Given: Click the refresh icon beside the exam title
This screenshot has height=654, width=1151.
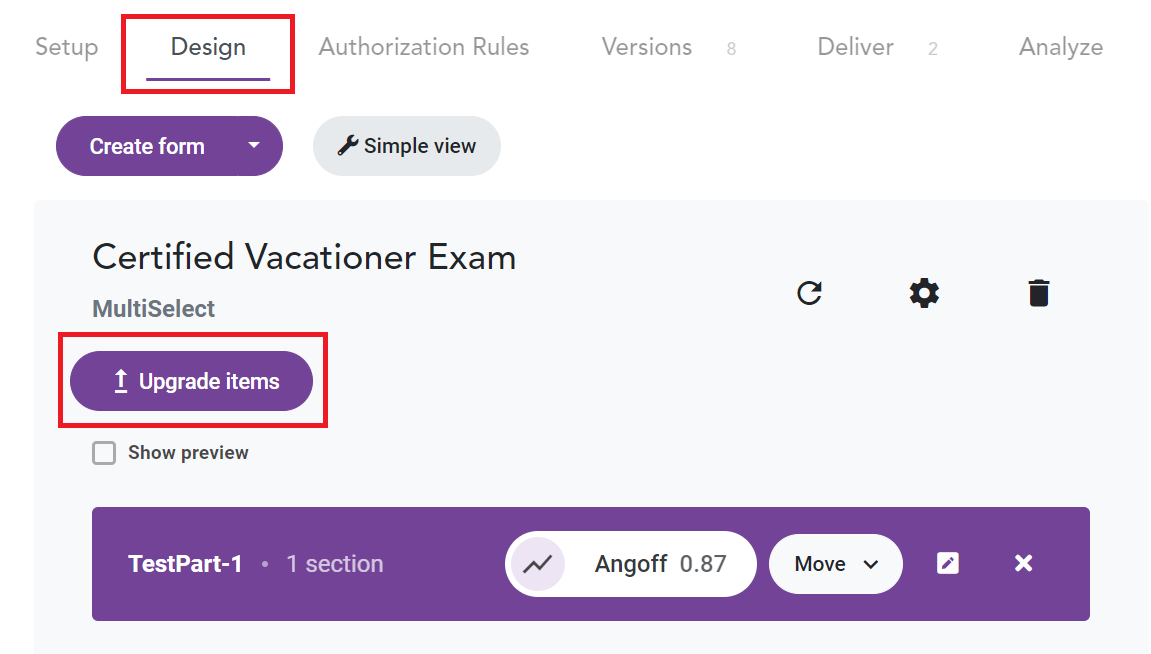Looking at the screenshot, I should coord(809,293).
